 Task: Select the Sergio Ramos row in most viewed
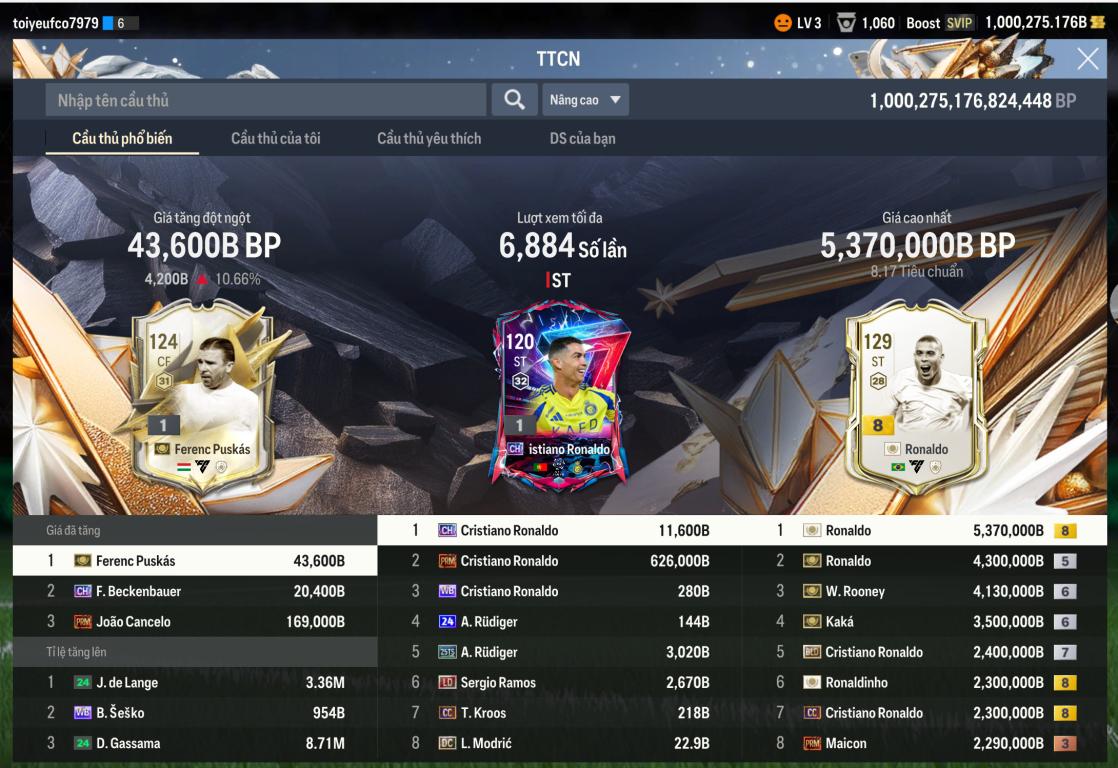coord(560,682)
